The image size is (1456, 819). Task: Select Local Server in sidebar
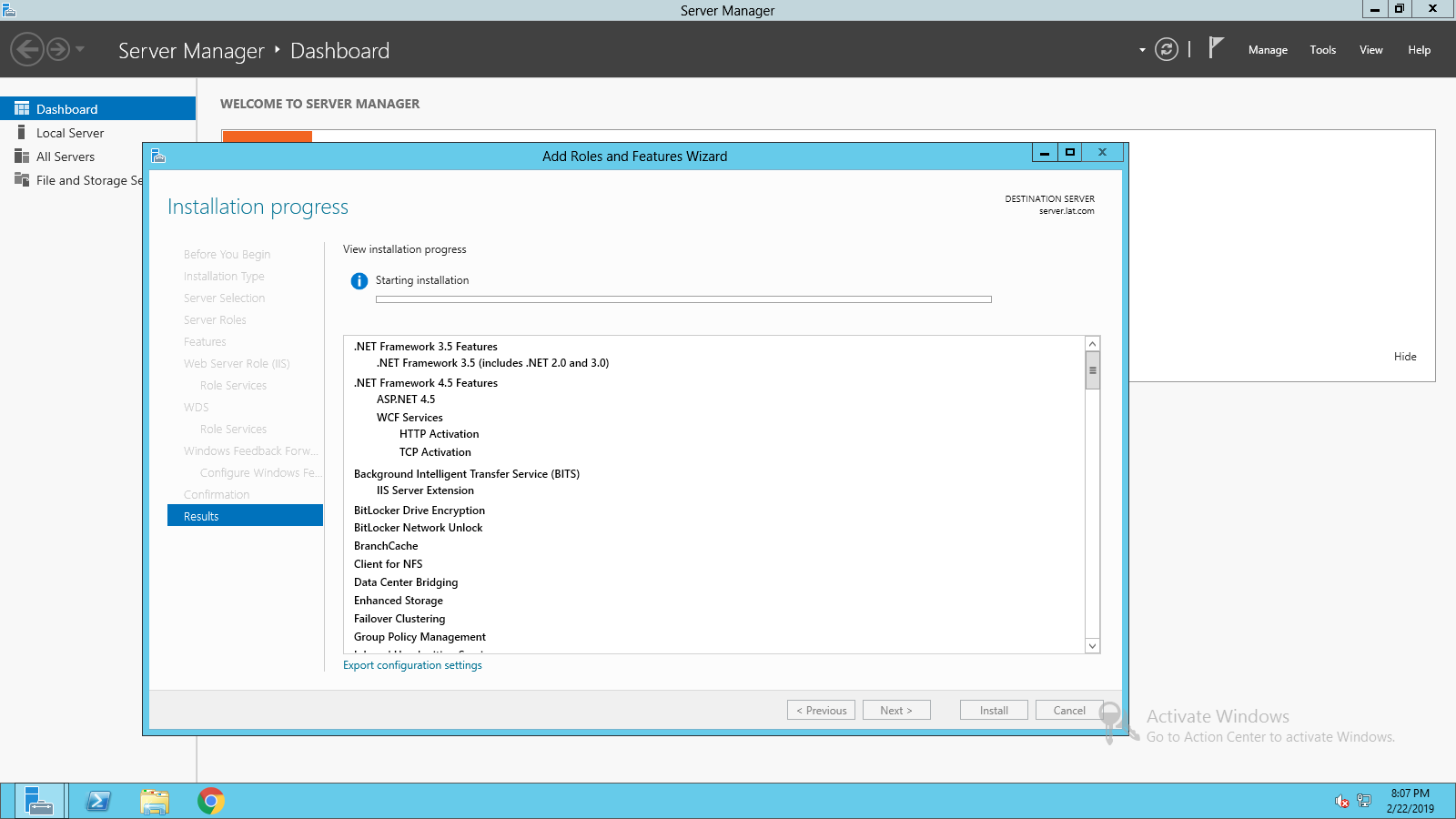(x=70, y=133)
